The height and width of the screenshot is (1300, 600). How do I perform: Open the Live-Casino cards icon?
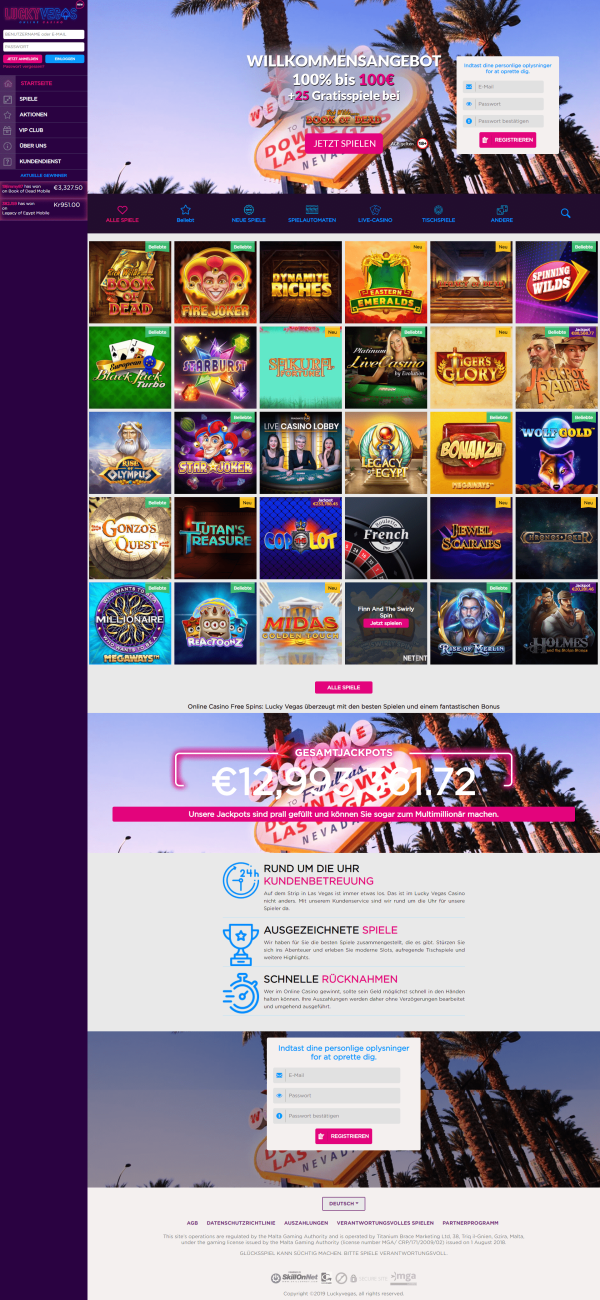click(x=375, y=213)
